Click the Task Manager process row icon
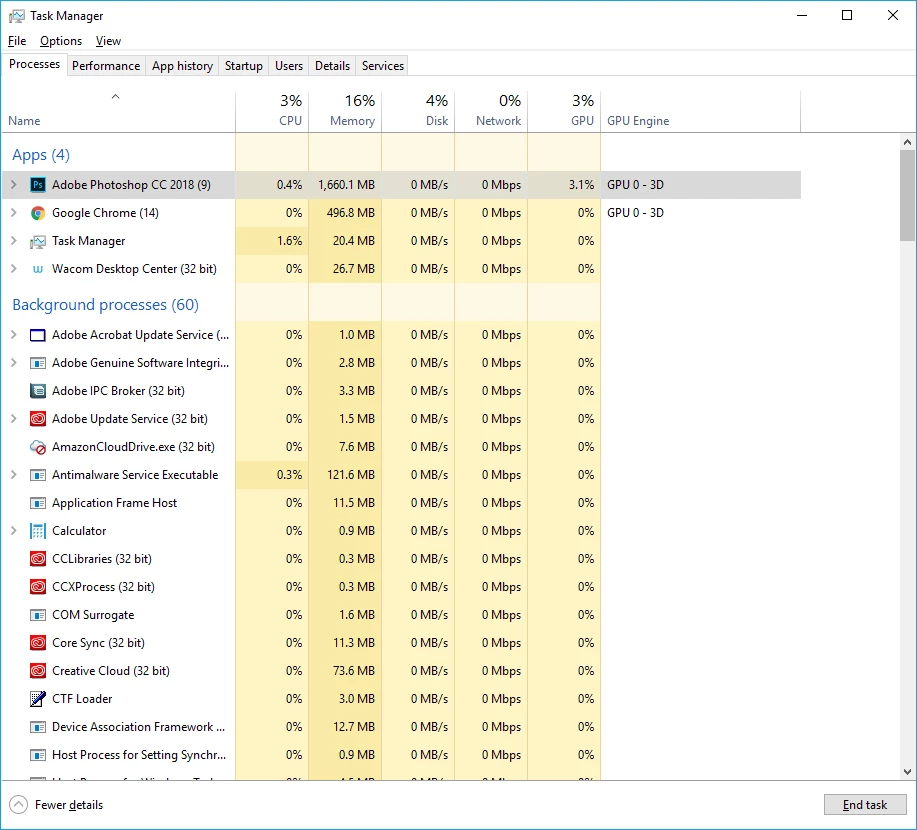 (x=37, y=241)
